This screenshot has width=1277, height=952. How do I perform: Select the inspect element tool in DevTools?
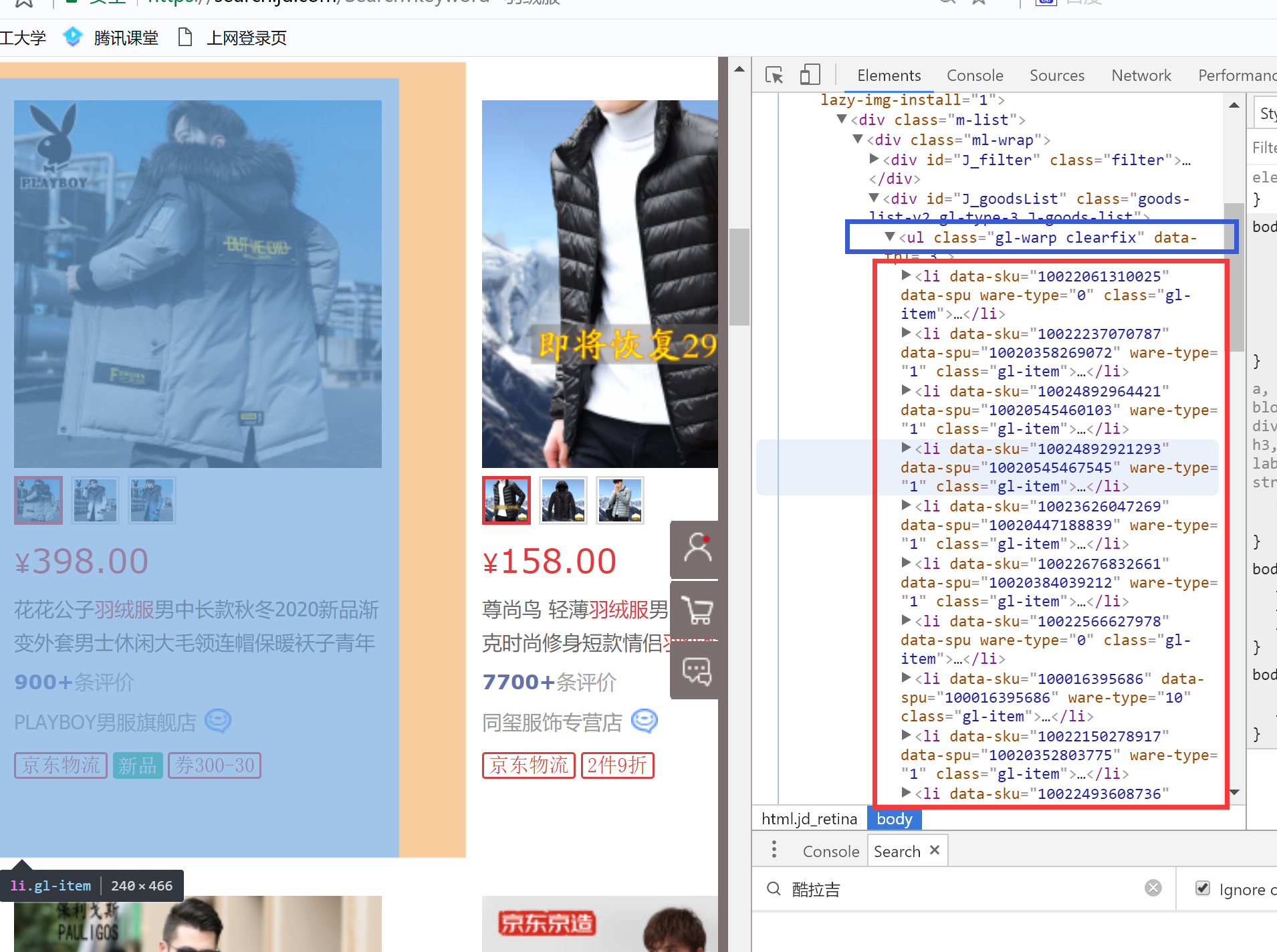tap(774, 75)
